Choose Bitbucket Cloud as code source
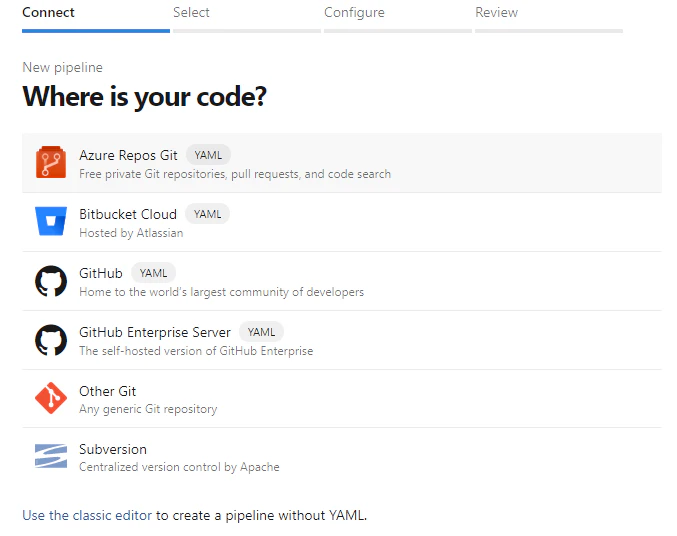This screenshot has height=536, width=677. coord(342,222)
